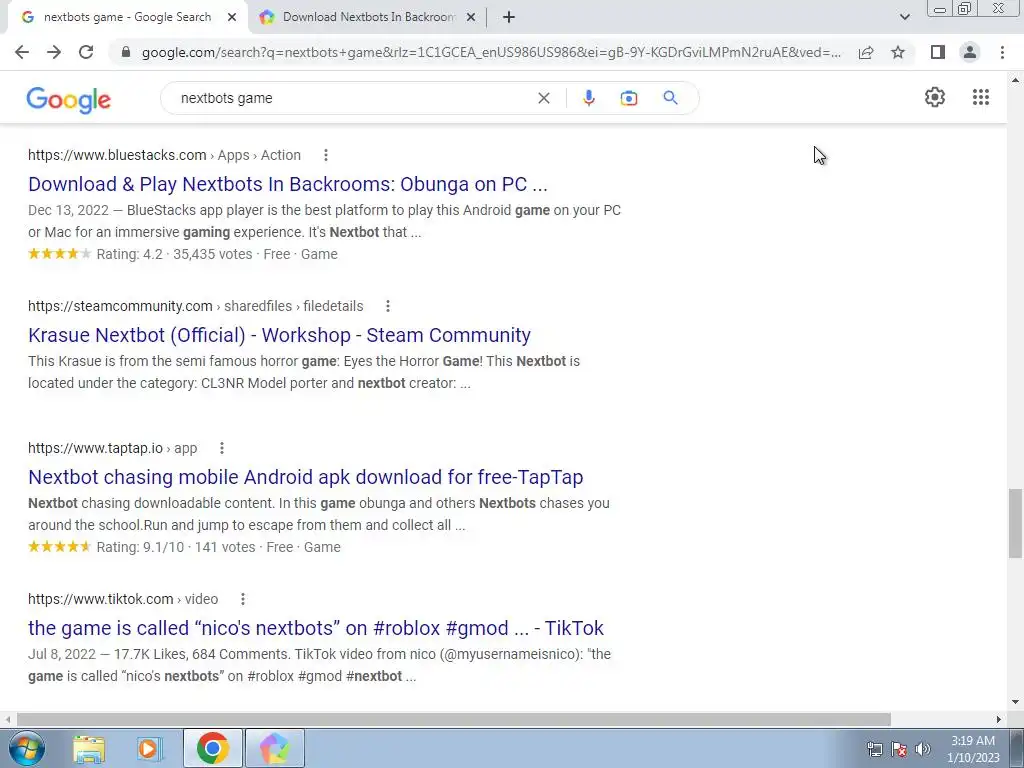Click the address bar URL

pos(491,52)
